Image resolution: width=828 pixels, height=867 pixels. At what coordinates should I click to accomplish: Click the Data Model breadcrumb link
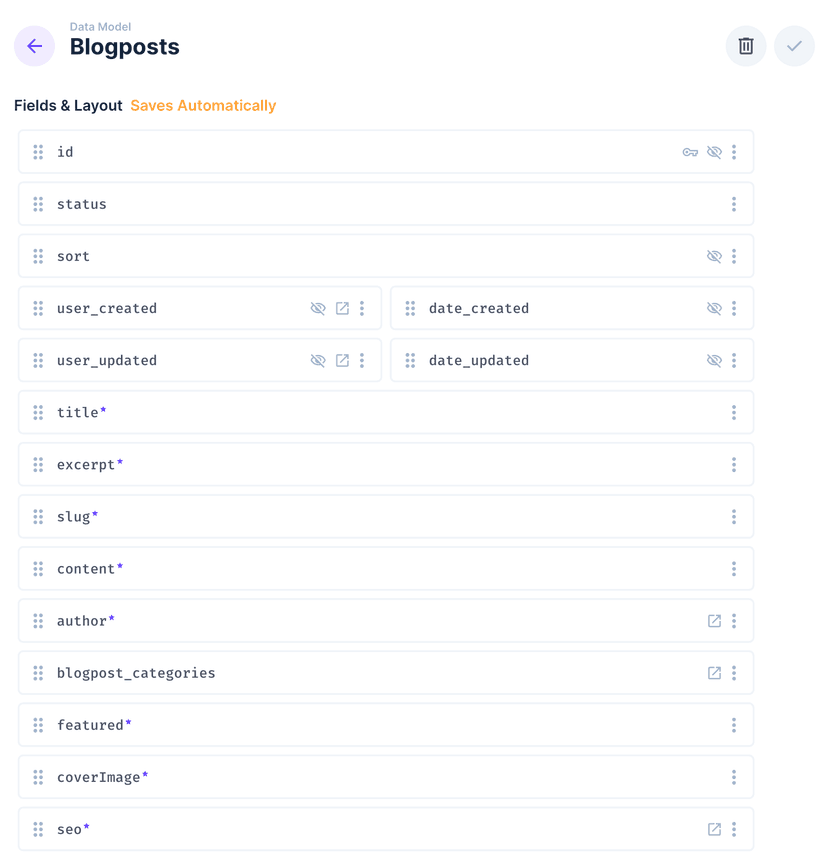tap(100, 26)
